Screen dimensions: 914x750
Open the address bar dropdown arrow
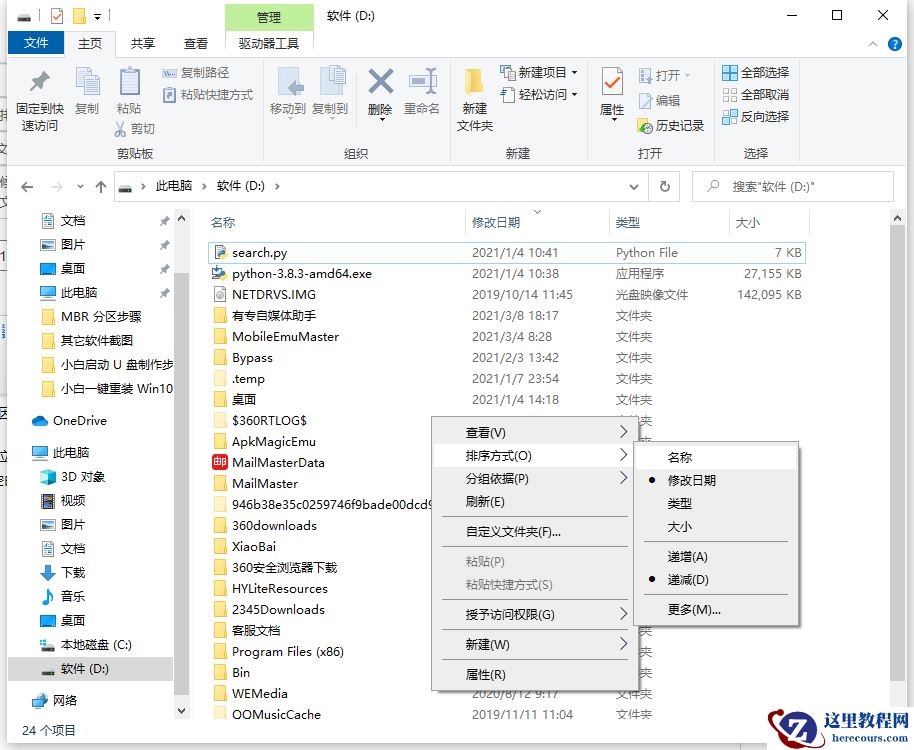point(633,186)
